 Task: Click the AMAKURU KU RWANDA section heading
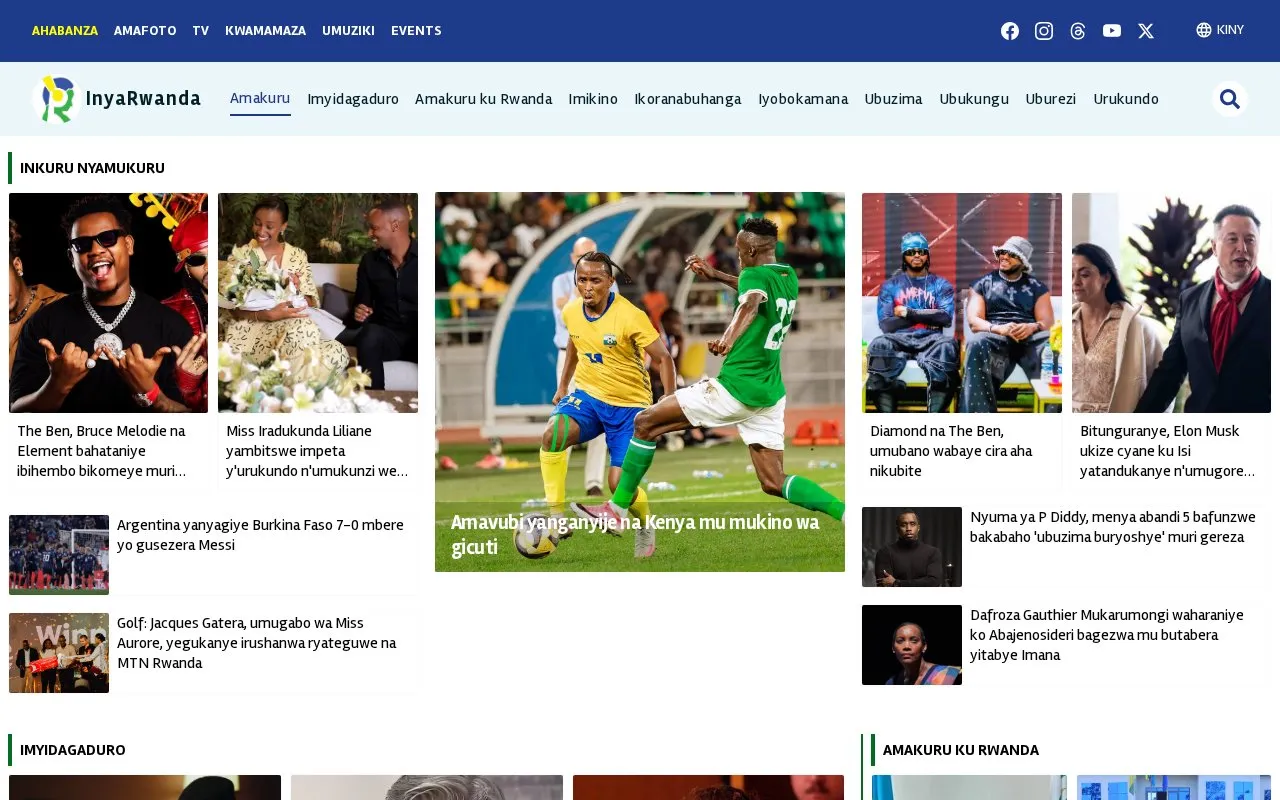click(x=961, y=750)
